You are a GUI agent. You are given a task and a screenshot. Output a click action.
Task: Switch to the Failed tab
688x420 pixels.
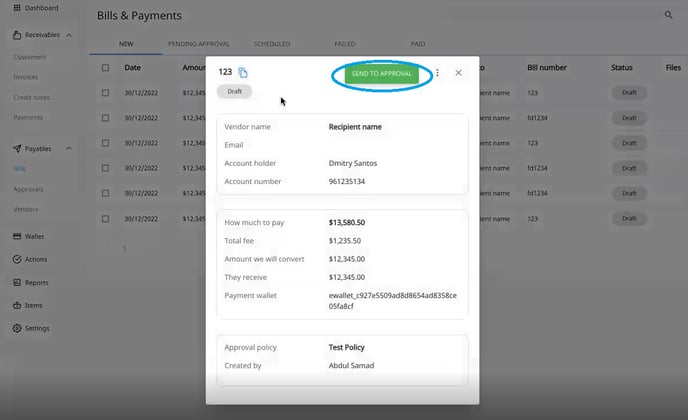pos(345,44)
